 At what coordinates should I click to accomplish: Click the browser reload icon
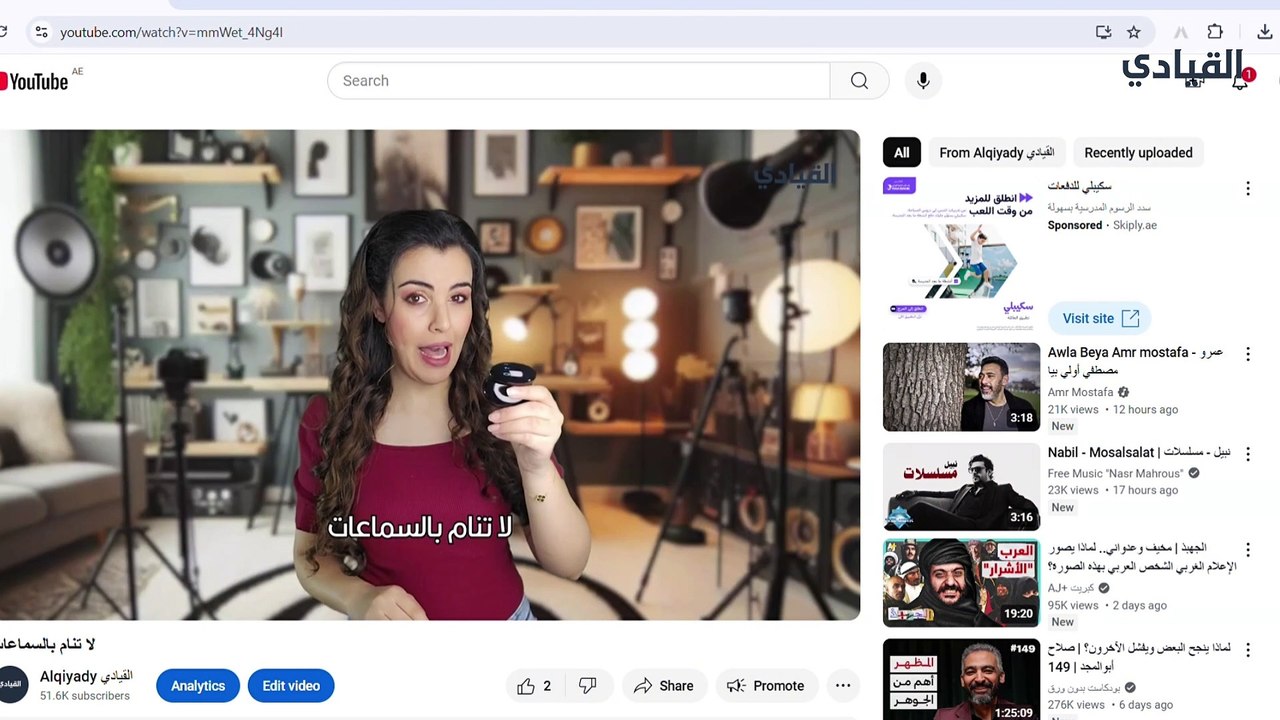click(x=3, y=32)
